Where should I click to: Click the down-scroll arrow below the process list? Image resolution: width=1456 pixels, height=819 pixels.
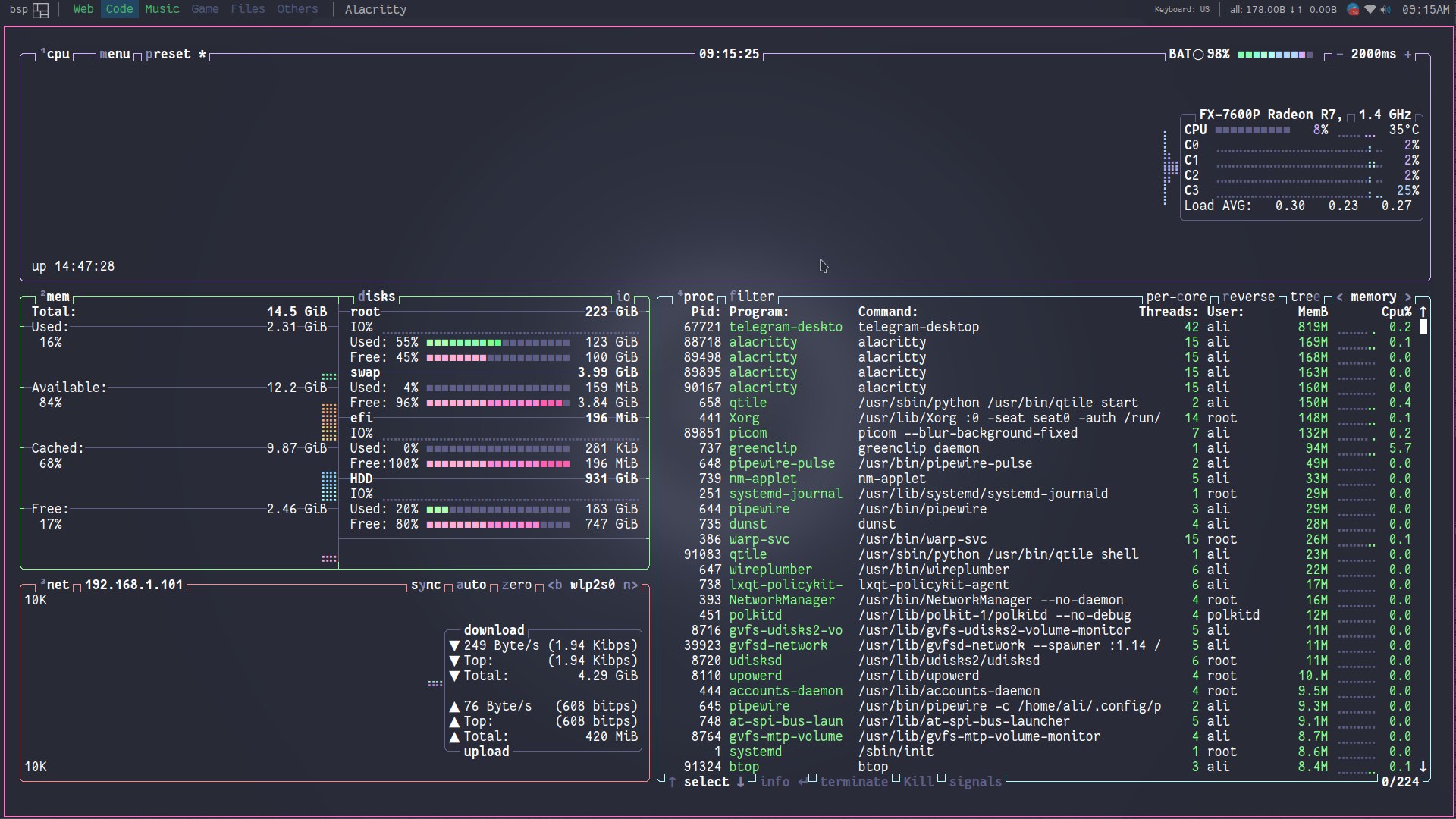pyautogui.click(x=742, y=782)
